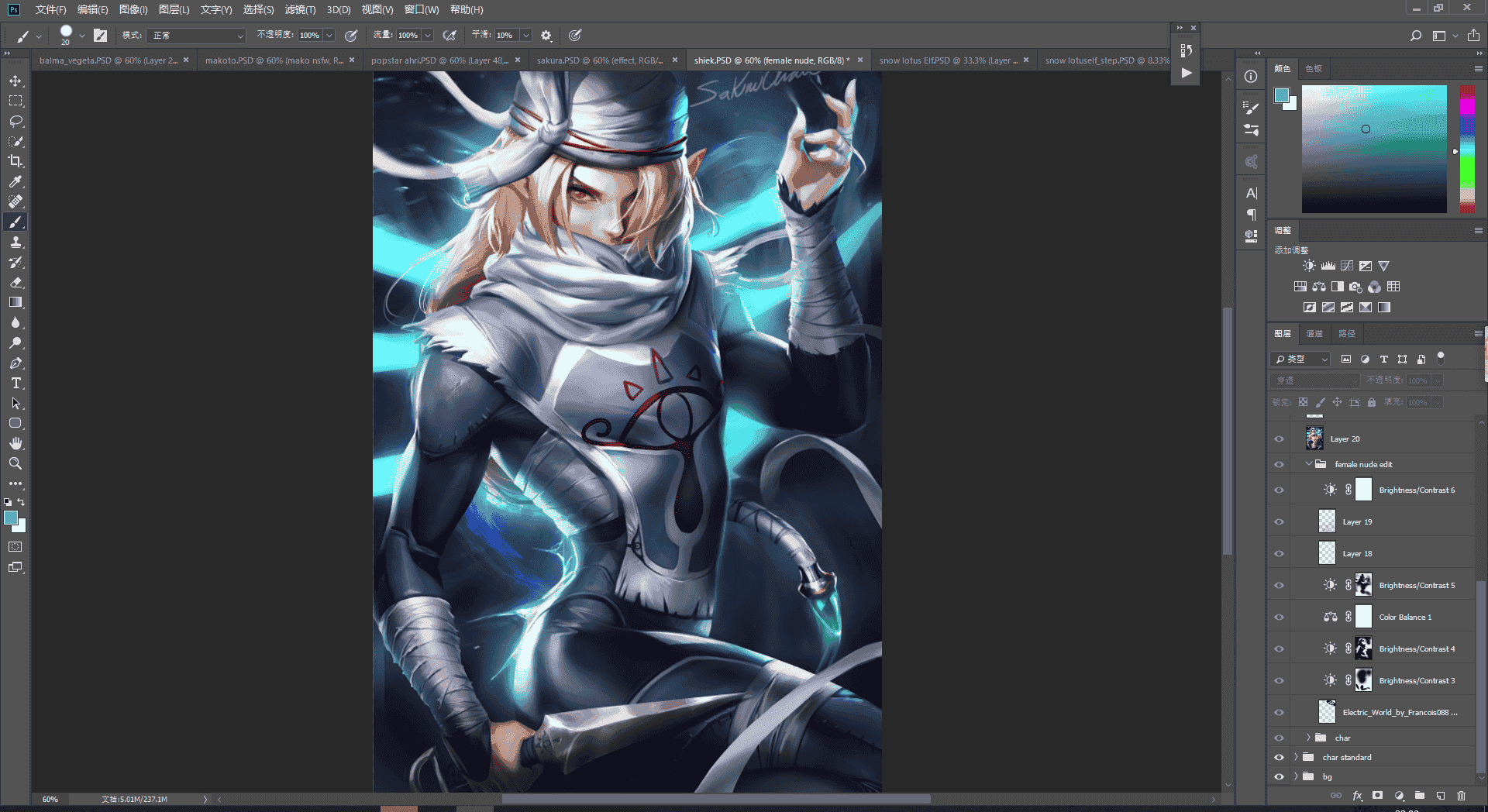This screenshot has height=812, width=1488.
Task: Select the Brightness/Contrast 4 layer
Action: (x=1382, y=649)
